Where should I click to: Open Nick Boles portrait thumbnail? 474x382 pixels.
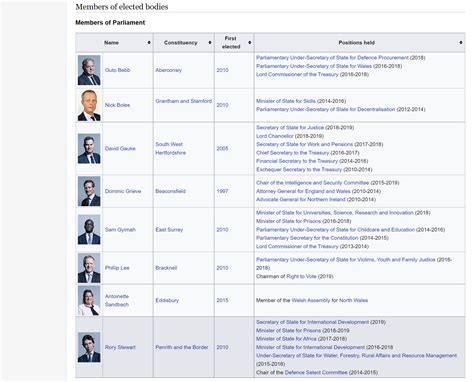(x=89, y=105)
